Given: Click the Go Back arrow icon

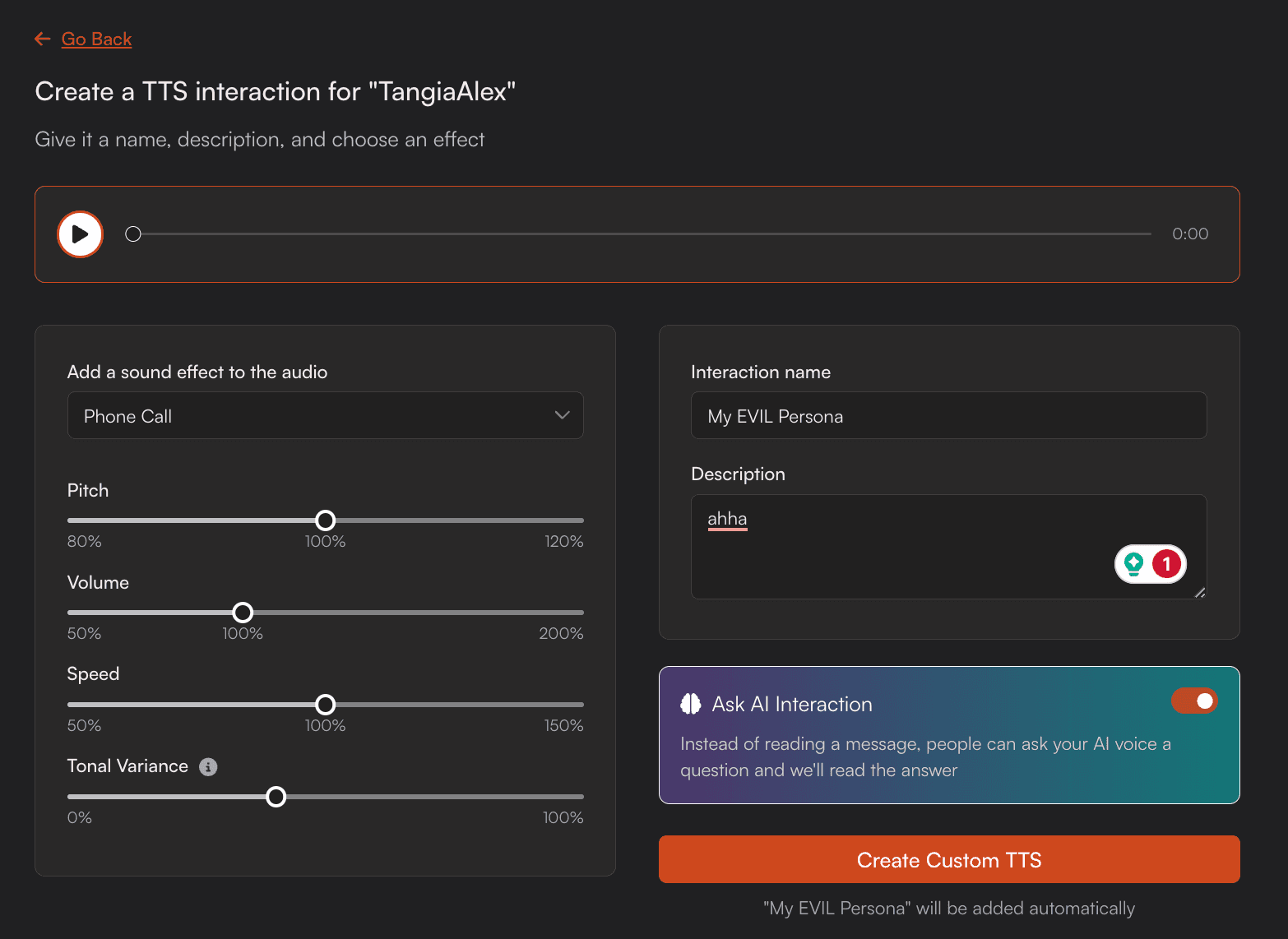Looking at the screenshot, I should pyautogui.click(x=43, y=39).
